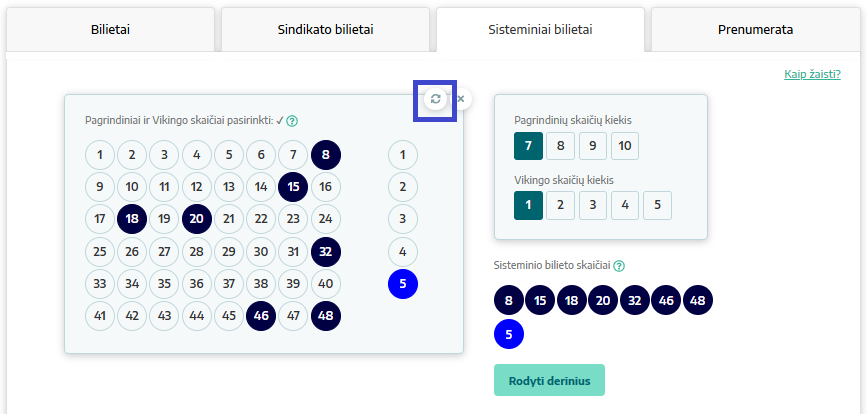Click the Rodyti derinius button
Image resolution: width=867 pixels, height=414 pixels.
coord(549,380)
